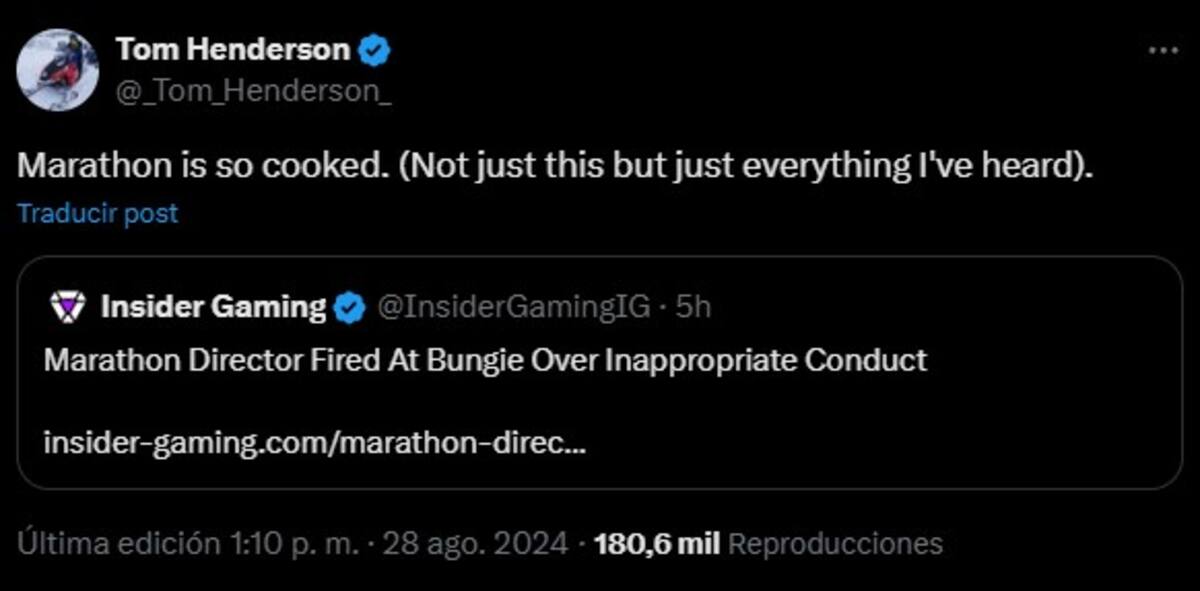Click the Reproducciones label

(x=836, y=544)
